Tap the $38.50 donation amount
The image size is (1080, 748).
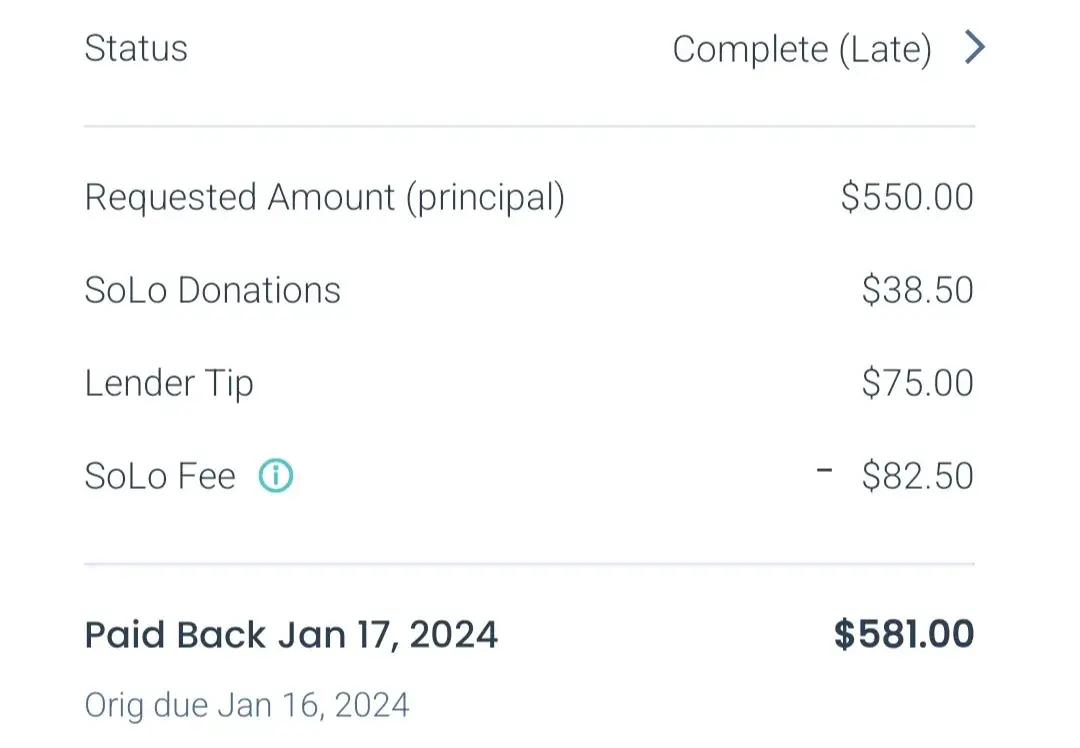(917, 290)
